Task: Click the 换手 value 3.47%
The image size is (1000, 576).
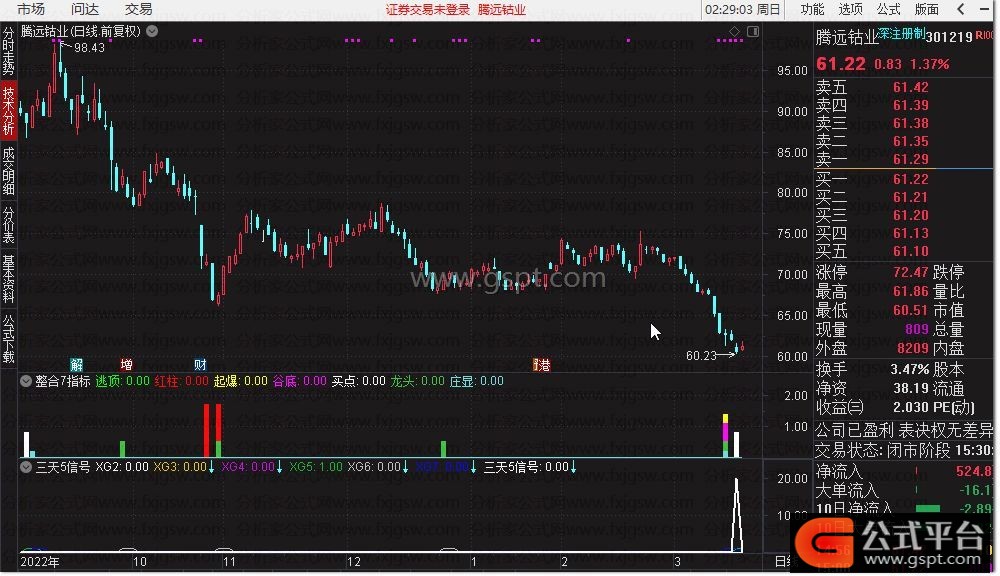Action: coord(909,369)
